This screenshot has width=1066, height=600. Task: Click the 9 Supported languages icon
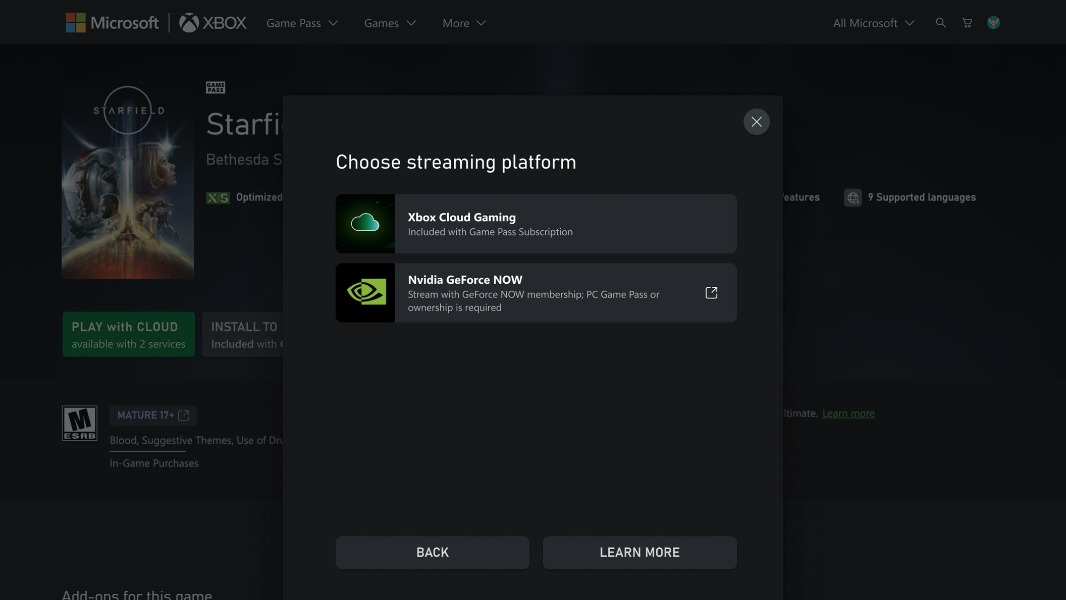pos(853,197)
